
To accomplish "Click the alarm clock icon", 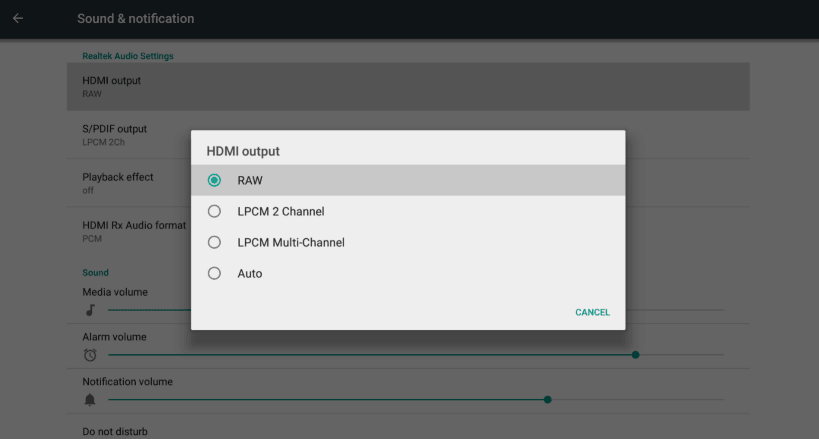I will click(x=90, y=355).
